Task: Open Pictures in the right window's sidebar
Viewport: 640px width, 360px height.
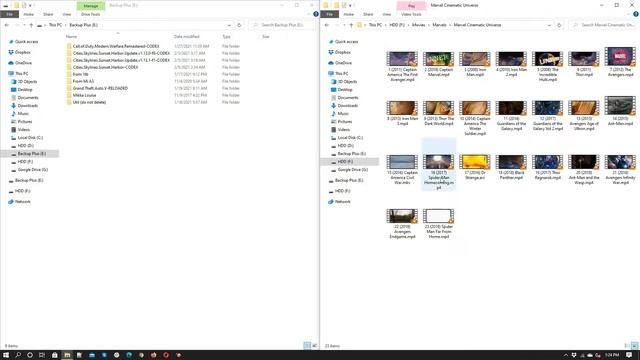Action: pos(341,122)
